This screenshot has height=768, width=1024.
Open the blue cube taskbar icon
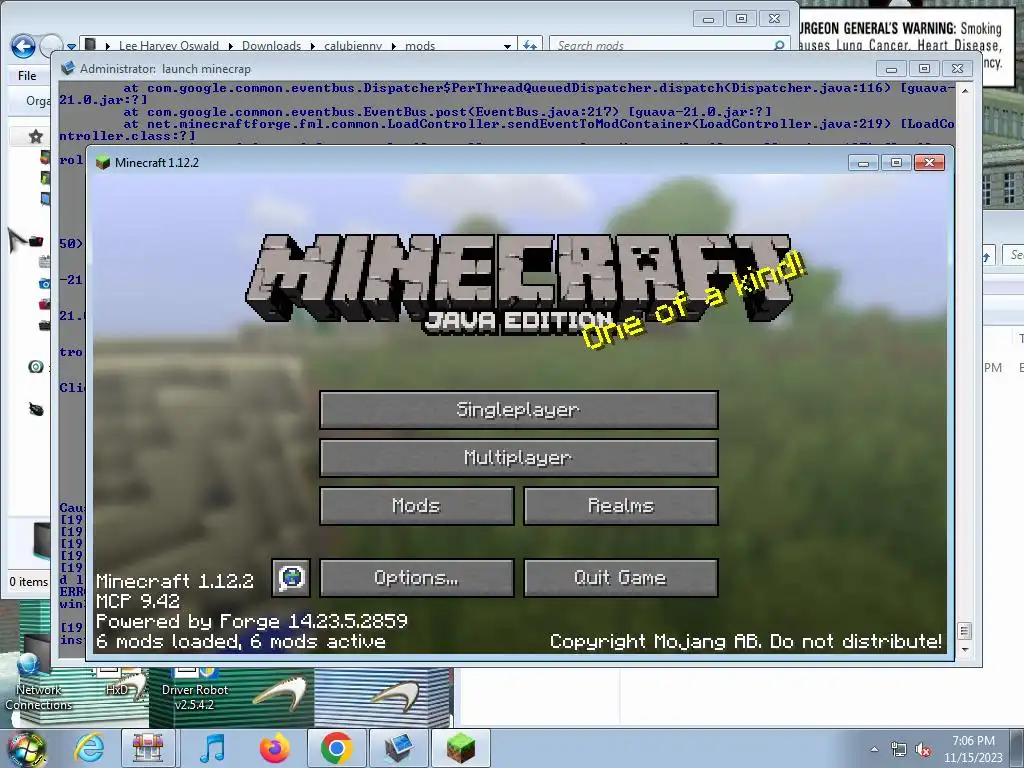coord(398,748)
